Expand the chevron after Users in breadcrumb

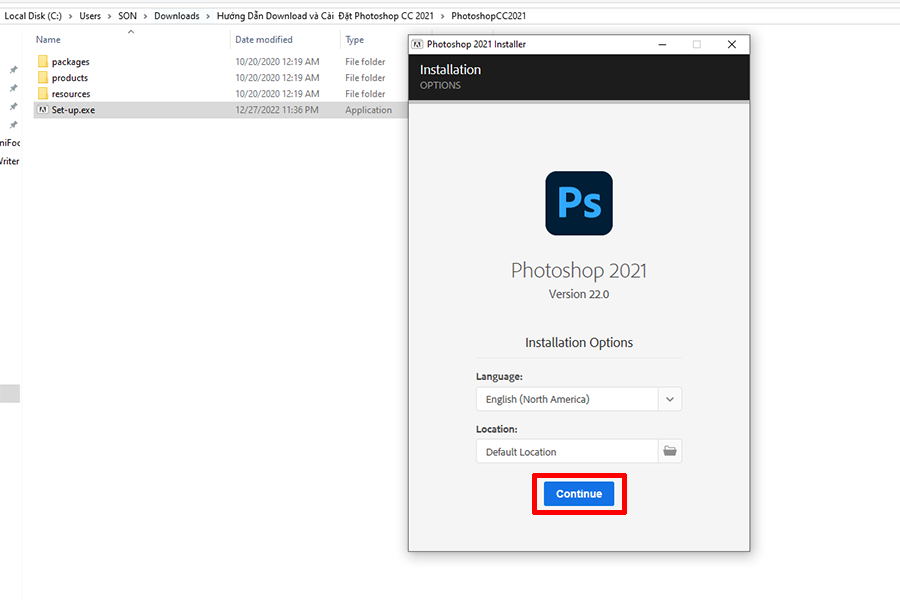pos(109,16)
